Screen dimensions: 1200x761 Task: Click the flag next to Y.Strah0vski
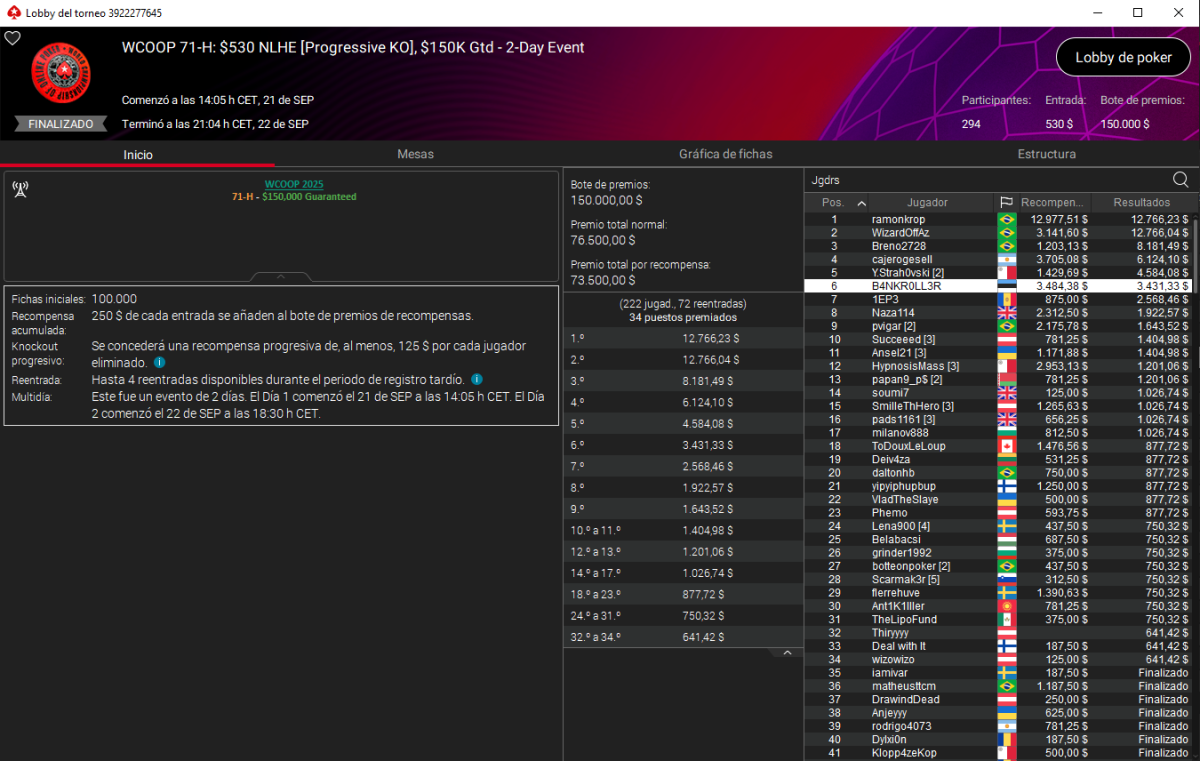click(x=1006, y=272)
